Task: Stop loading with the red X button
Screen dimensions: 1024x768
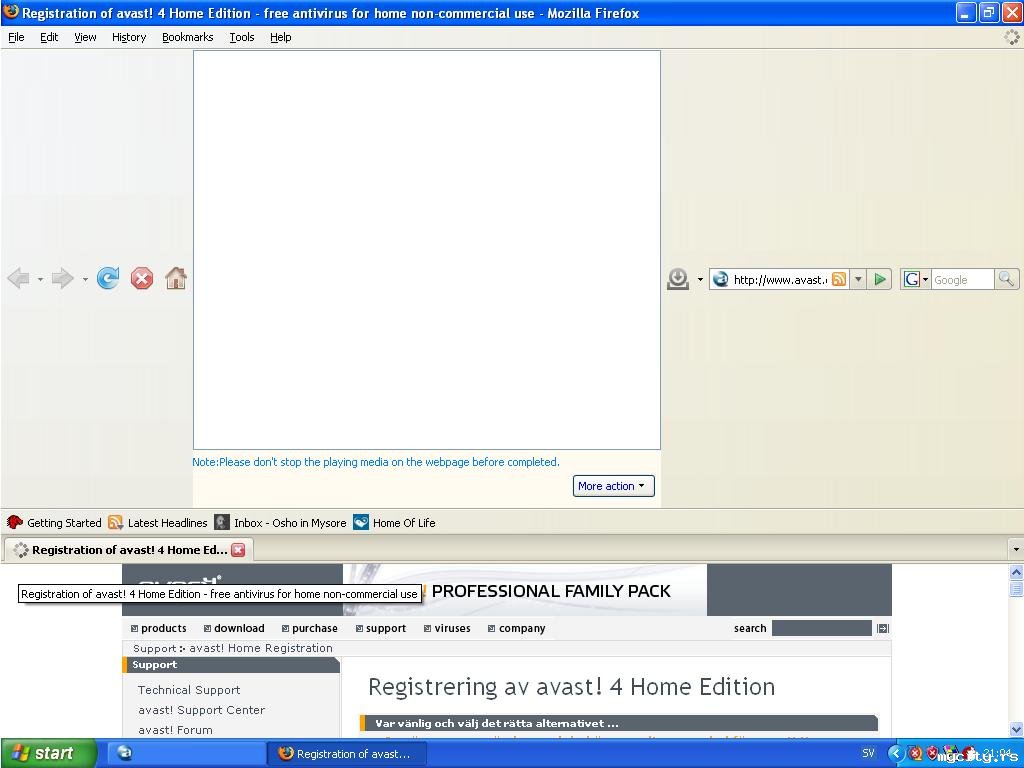Action: (142, 279)
